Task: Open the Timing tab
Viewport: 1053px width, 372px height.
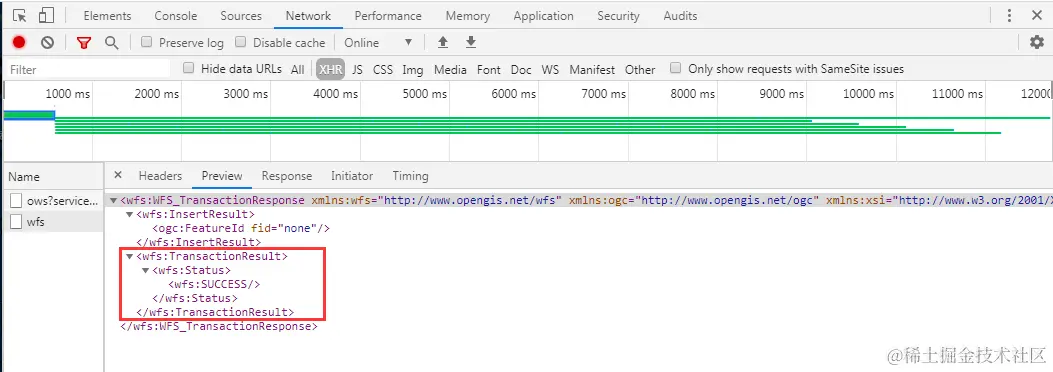Action: (410, 176)
